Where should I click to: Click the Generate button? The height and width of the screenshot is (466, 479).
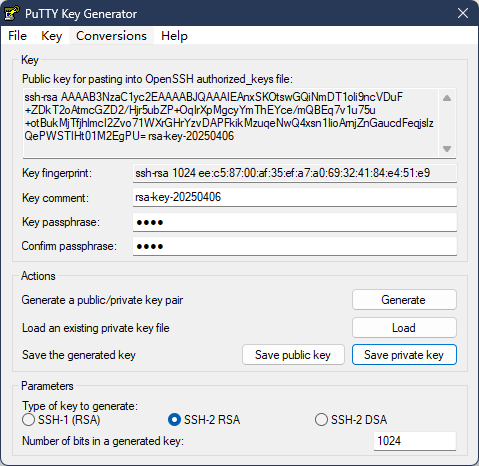404,300
